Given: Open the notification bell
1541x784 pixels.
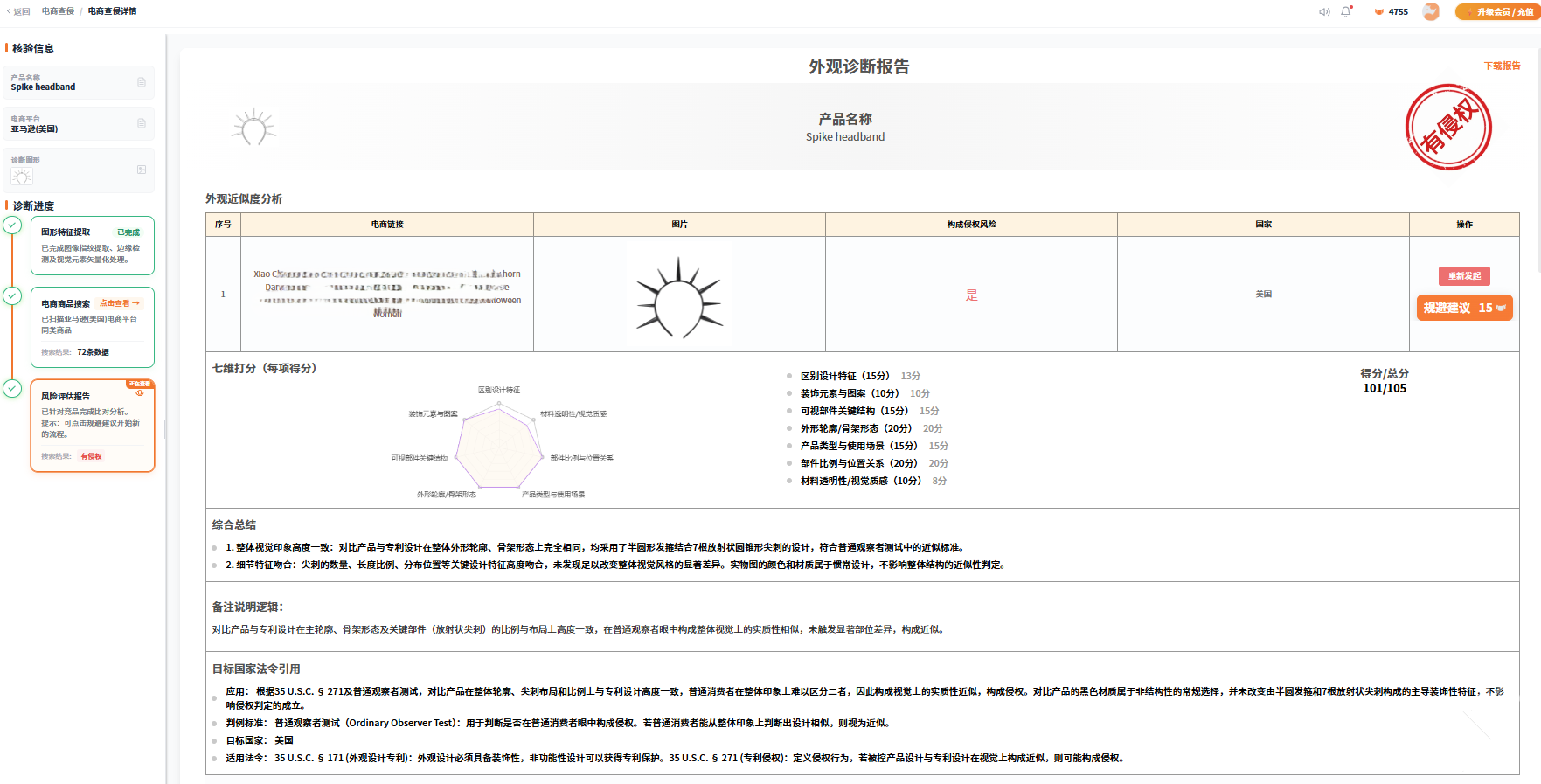Looking at the screenshot, I should coord(1346,11).
